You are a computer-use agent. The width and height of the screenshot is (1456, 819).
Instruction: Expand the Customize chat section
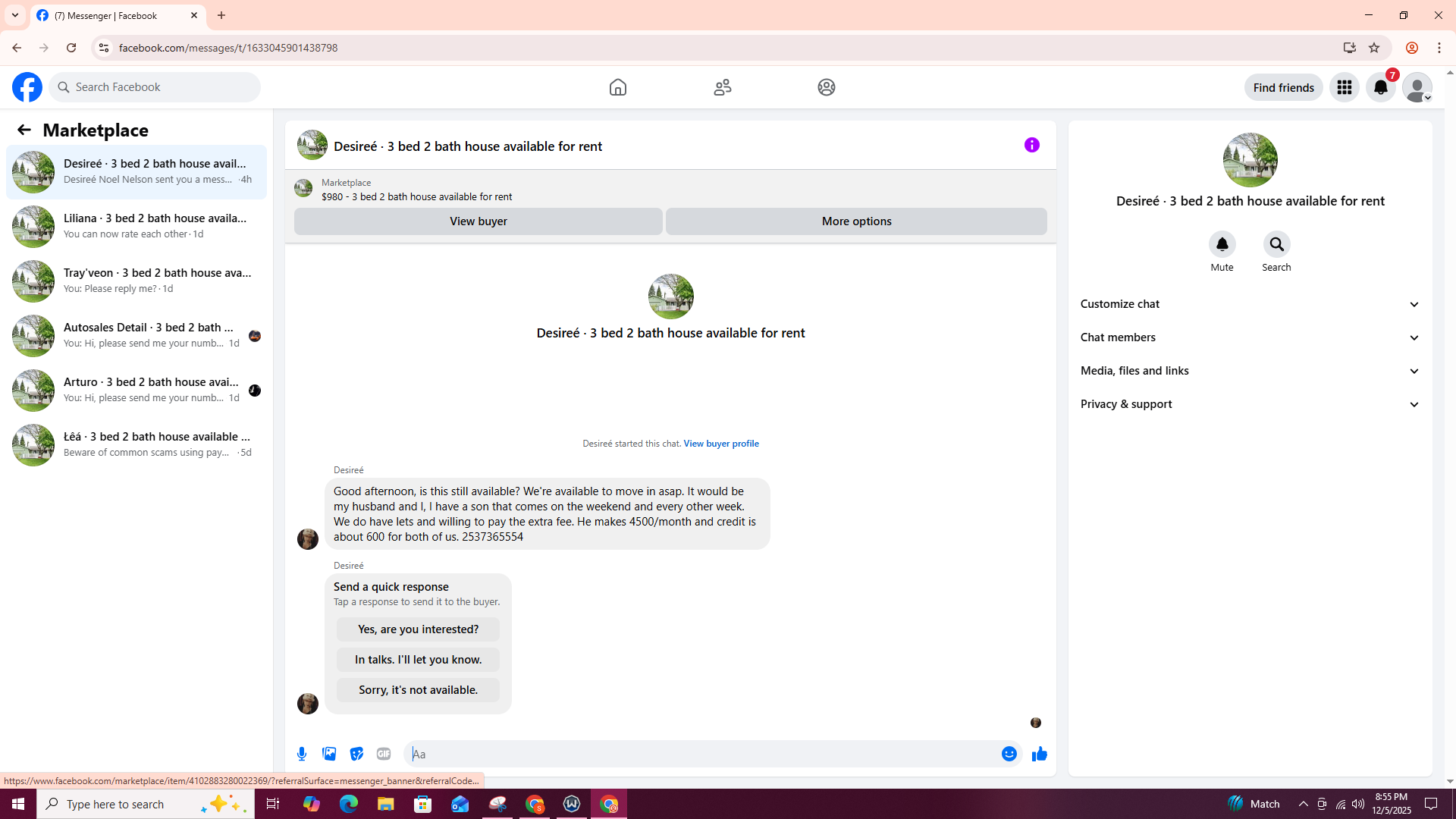[x=1250, y=304]
